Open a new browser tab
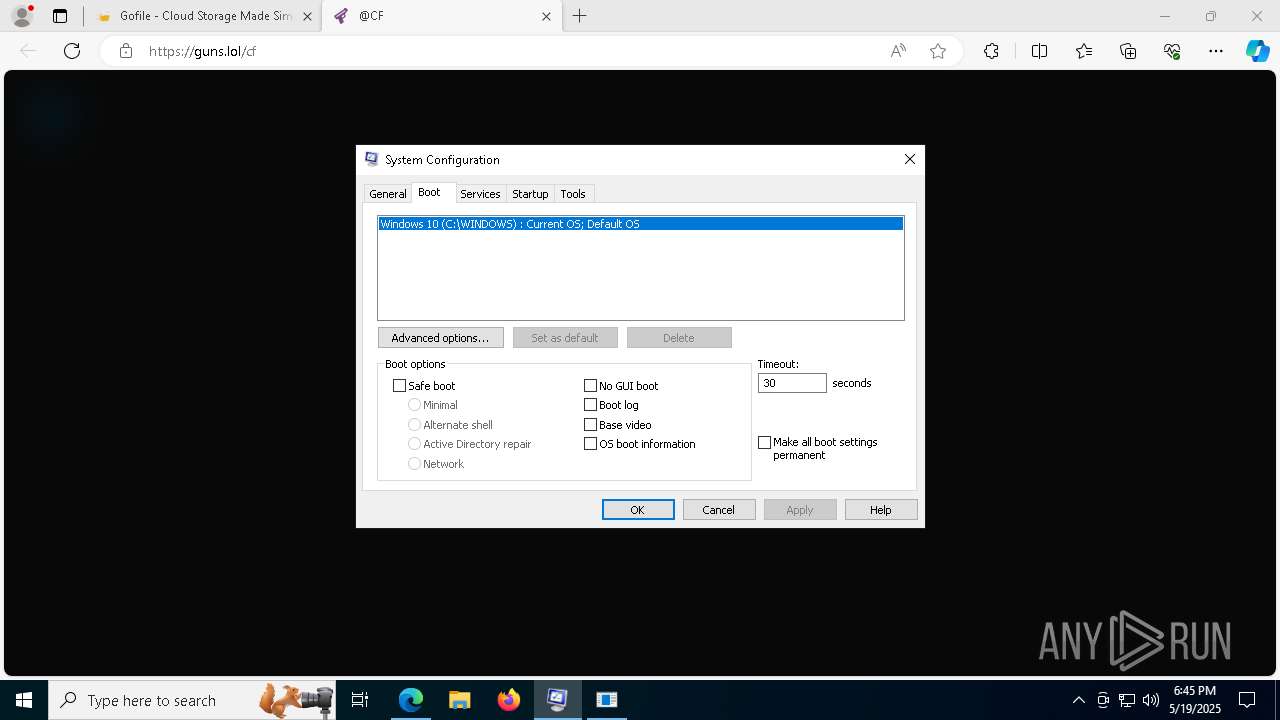 coord(580,16)
